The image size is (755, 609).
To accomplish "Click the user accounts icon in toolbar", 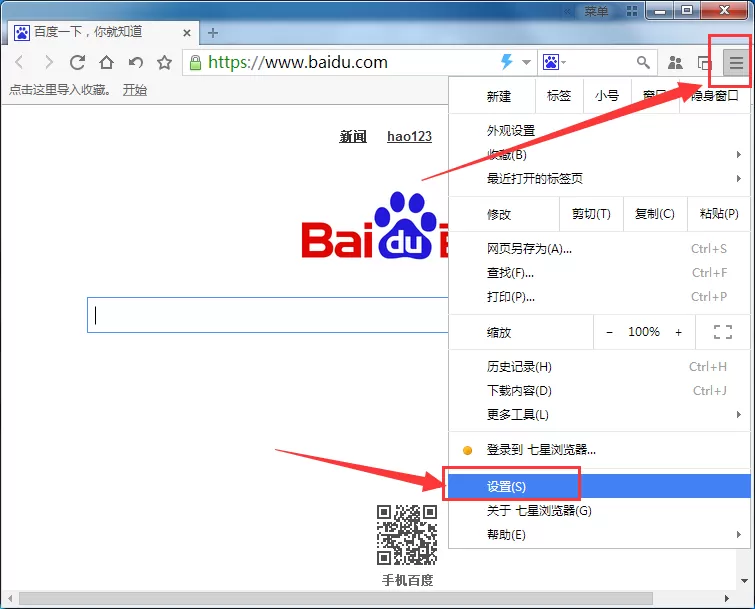I will (x=676, y=62).
